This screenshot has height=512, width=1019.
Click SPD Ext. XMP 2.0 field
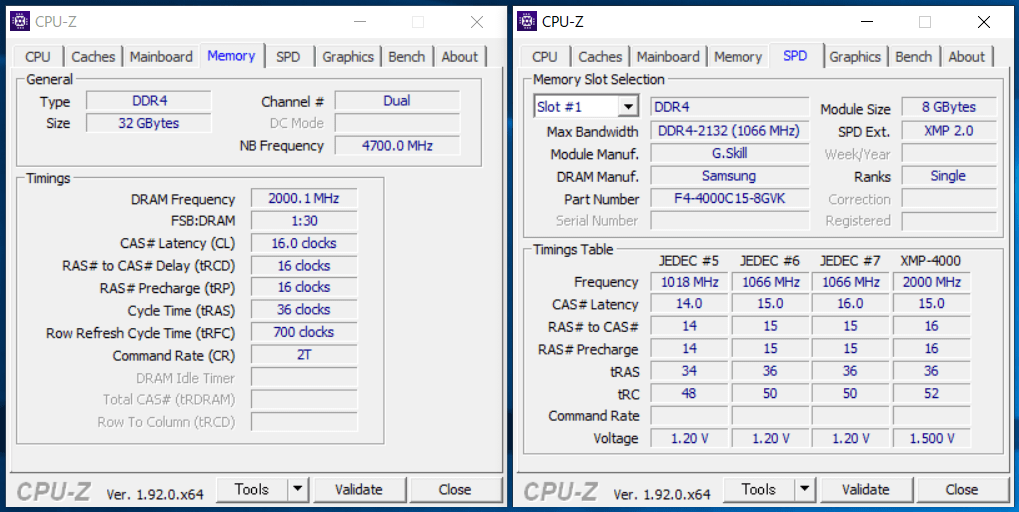pos(949,131)
